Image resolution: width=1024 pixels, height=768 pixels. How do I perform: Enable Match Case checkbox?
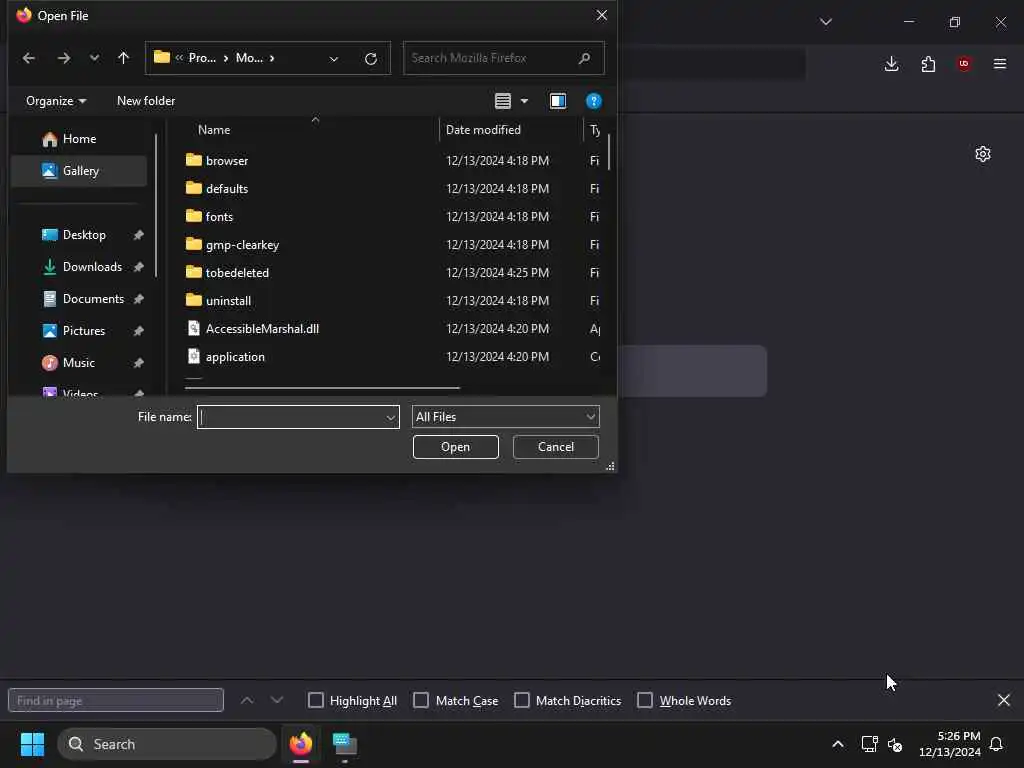(421, 700)
